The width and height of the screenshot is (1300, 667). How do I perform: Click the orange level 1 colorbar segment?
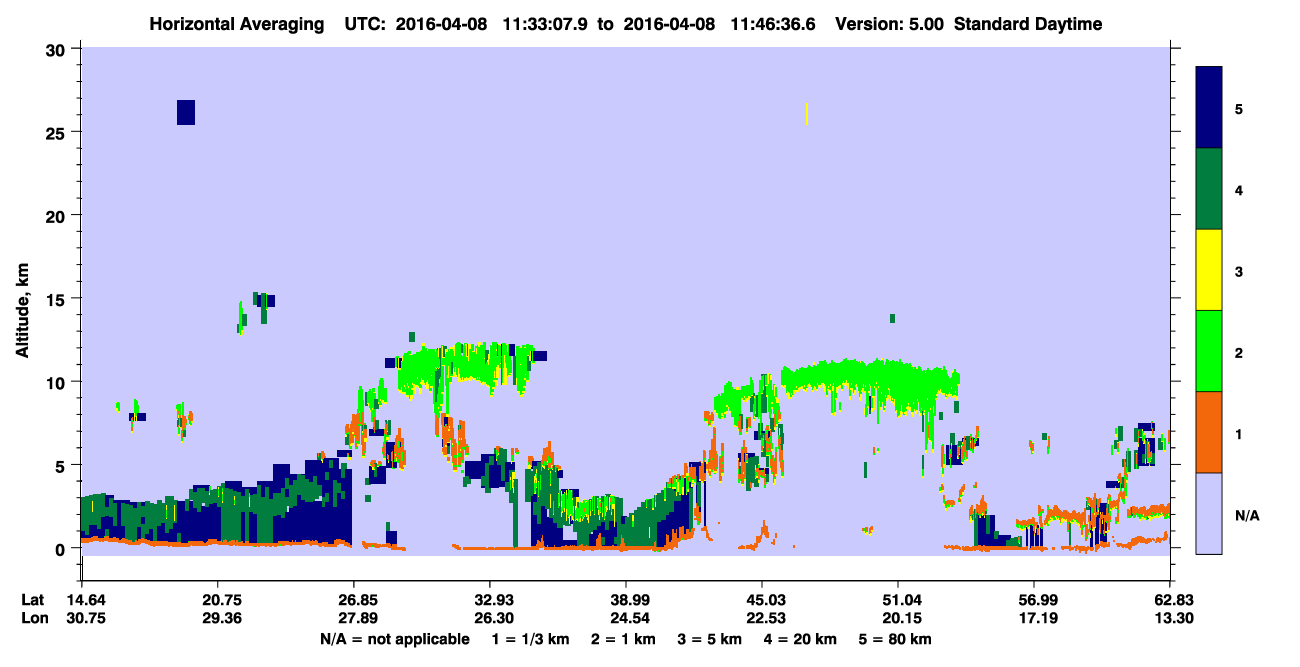pos(1209,432)
